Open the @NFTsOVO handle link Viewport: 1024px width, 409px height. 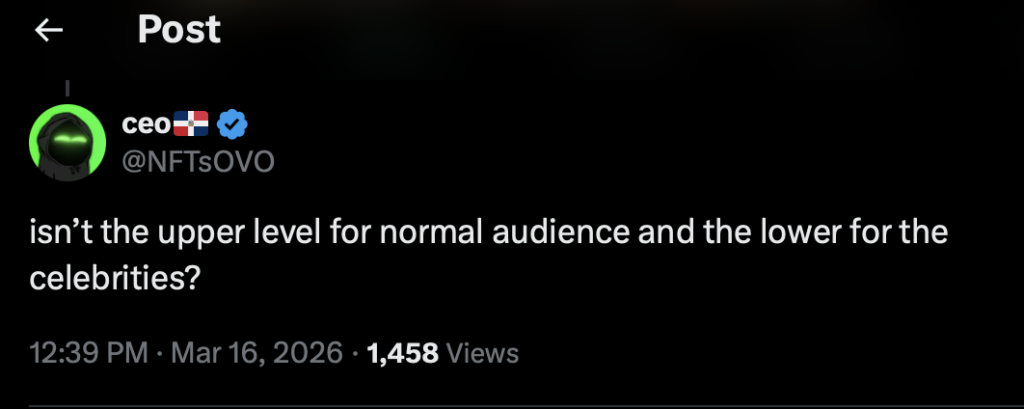197,162
